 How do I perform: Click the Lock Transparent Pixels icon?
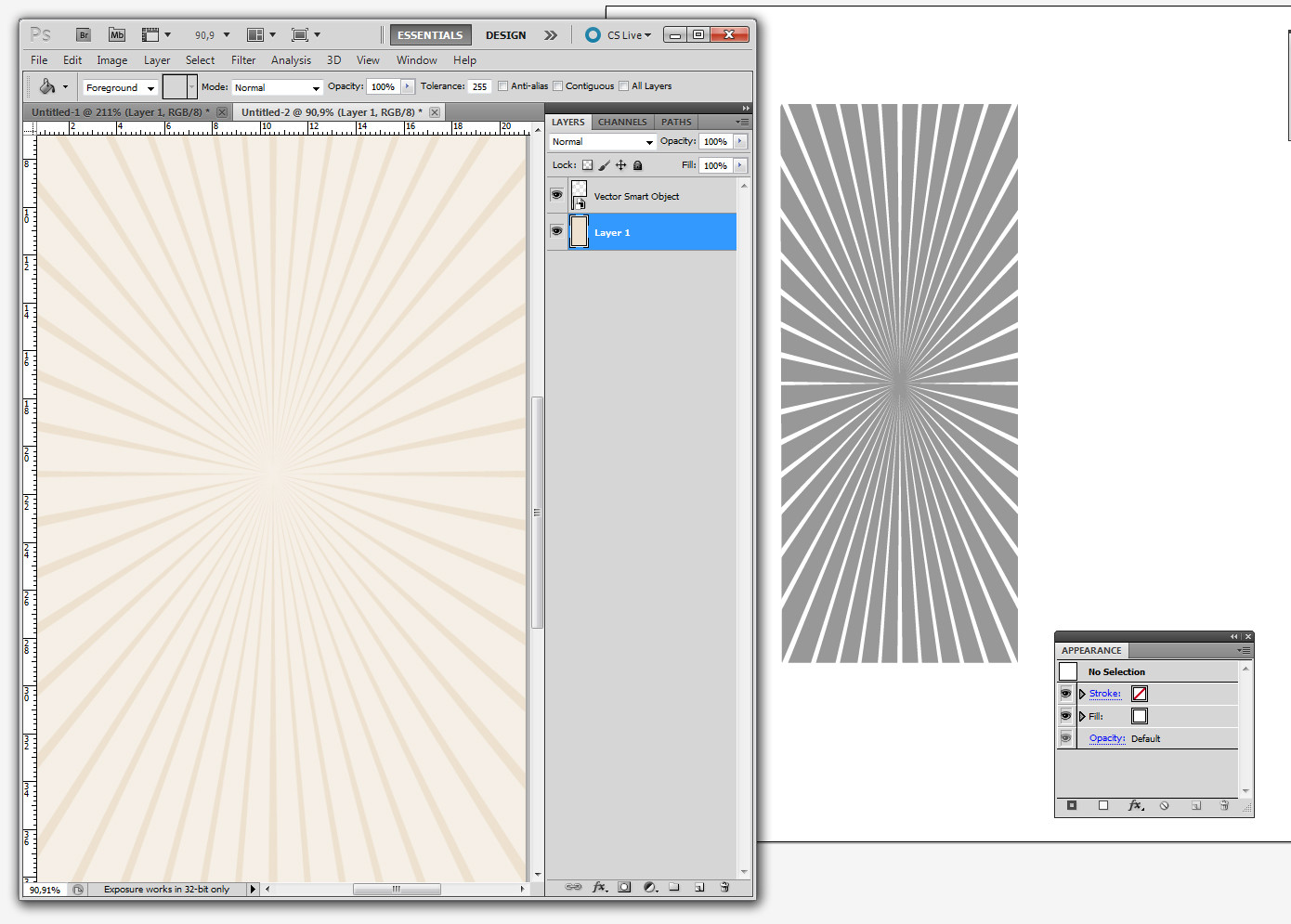pos(588,164)
